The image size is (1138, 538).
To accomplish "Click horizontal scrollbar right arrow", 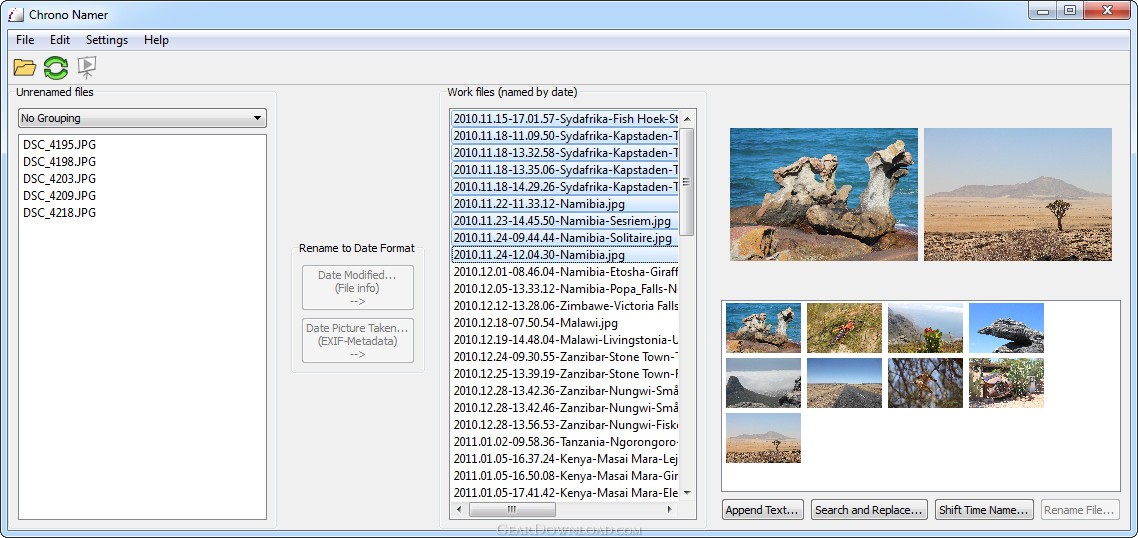I will point(670,510).
